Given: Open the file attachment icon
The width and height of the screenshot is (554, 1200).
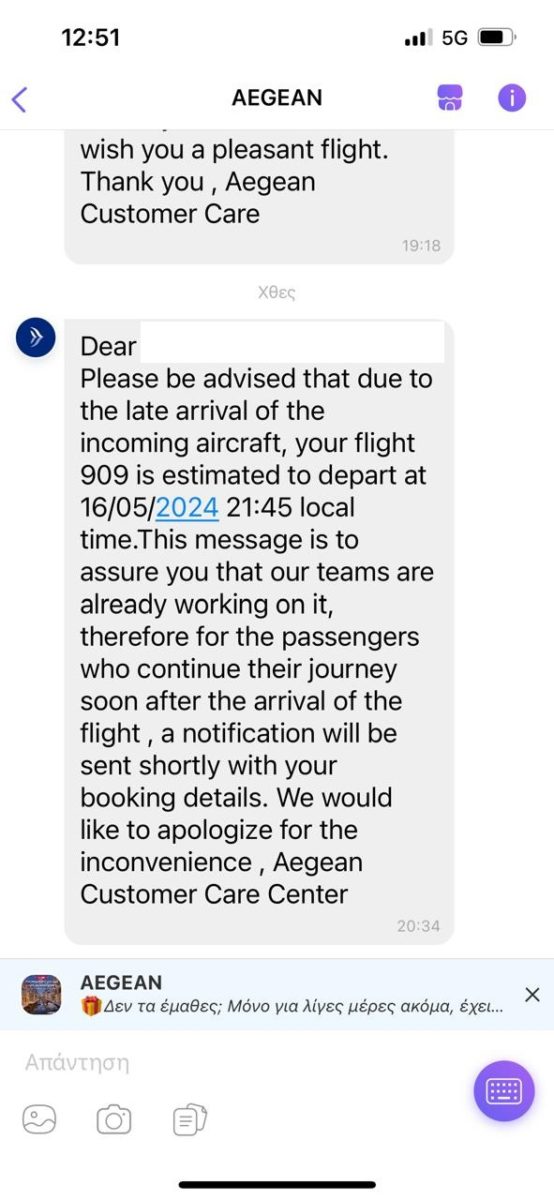Looking at the screenshot, I should [x=189, y=1120].
